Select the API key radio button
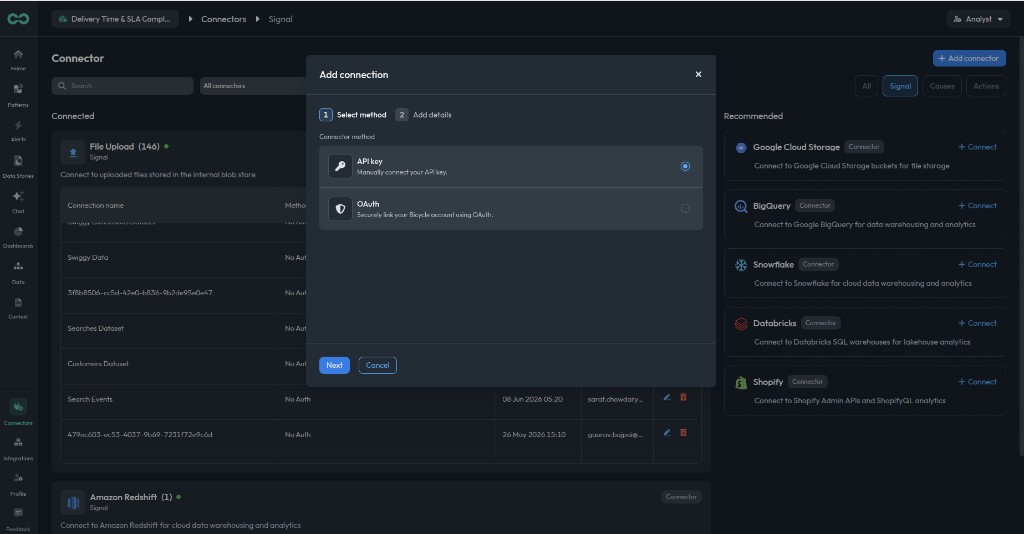This screenshot has height=534, width=1024. click(685, 166)
